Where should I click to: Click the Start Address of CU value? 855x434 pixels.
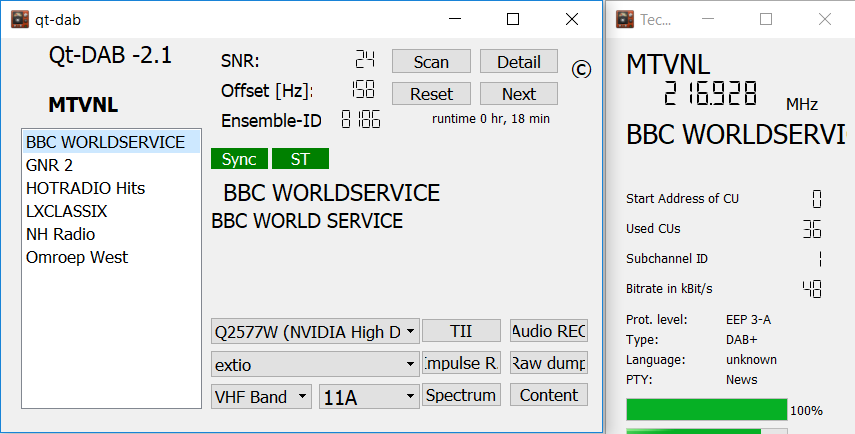pyautogui.click(x=817, y=199)
